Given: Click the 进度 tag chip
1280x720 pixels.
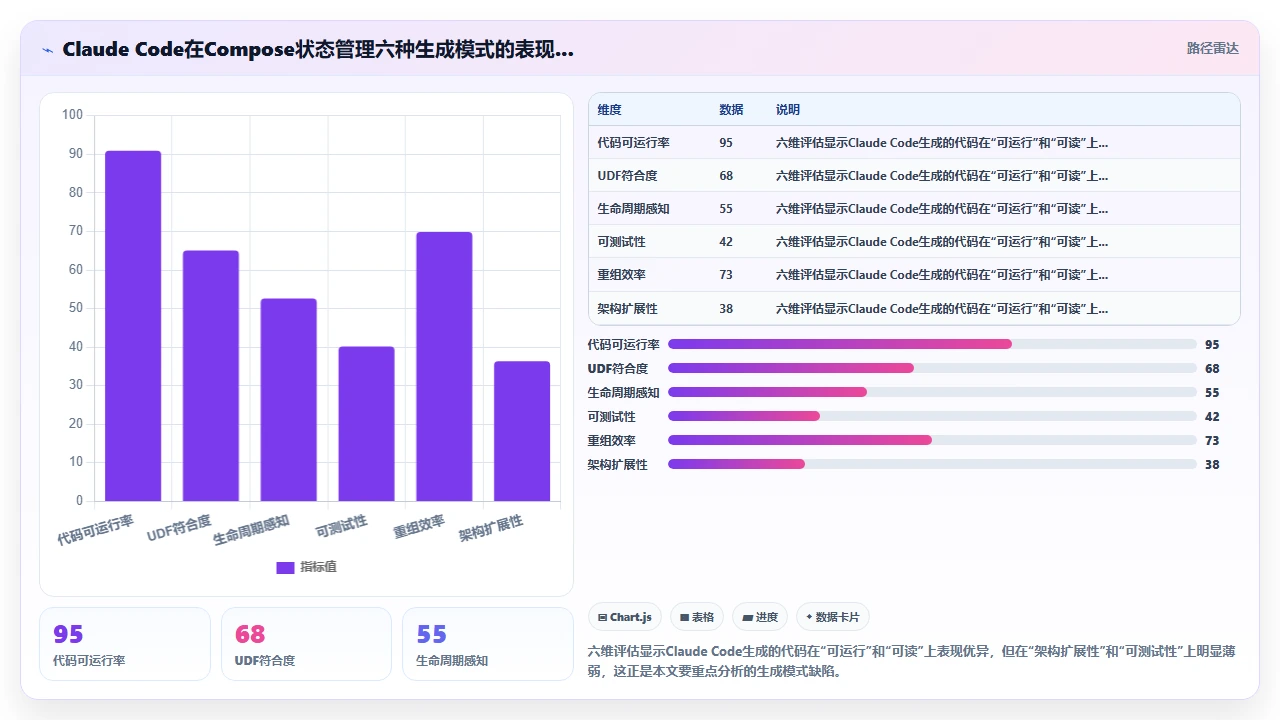Looking at the screenshot, I should click(x=760, y=617).
